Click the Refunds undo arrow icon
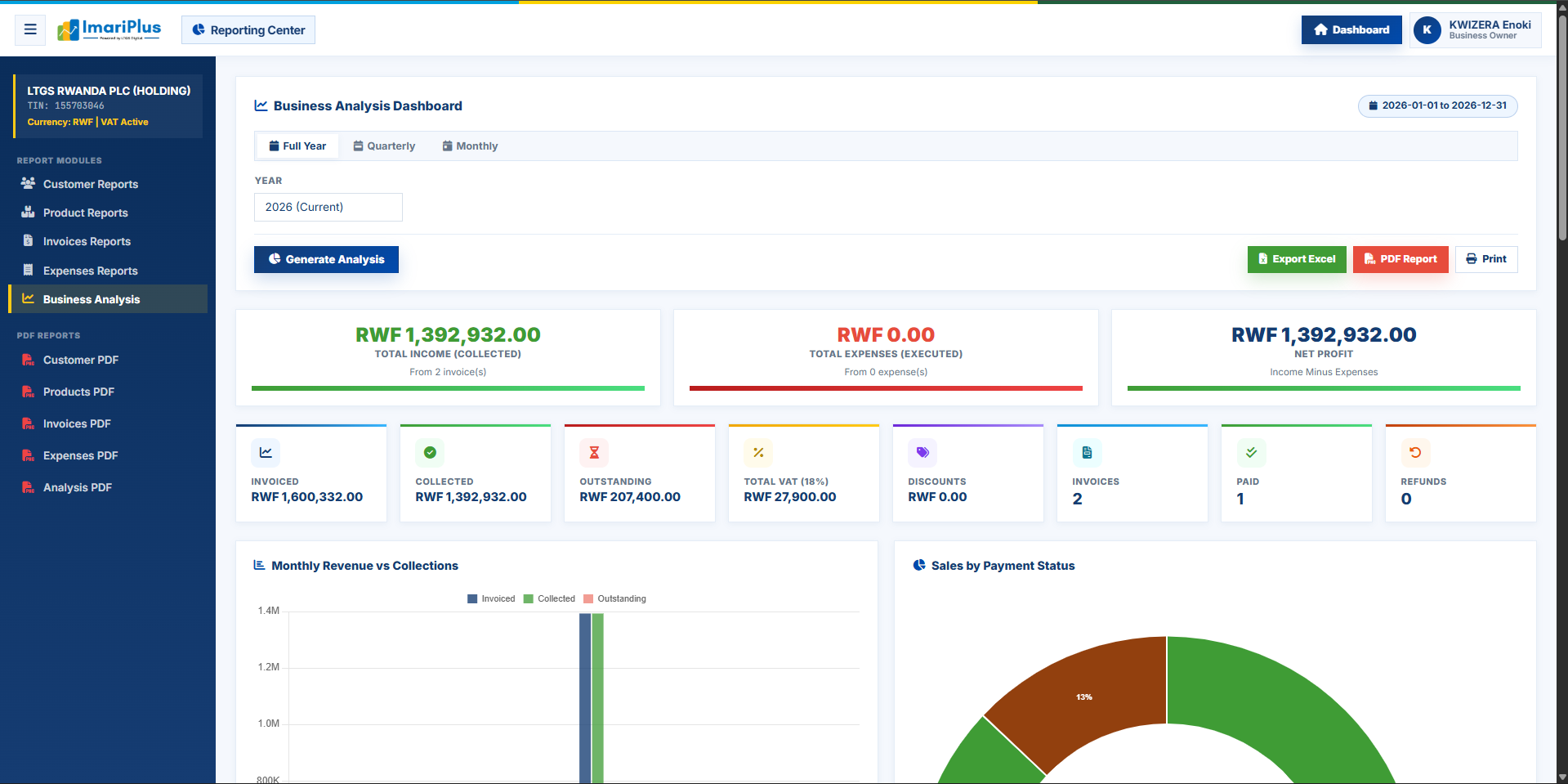This screenshot has width=1568, height=784. click(x=1415, y=452)
